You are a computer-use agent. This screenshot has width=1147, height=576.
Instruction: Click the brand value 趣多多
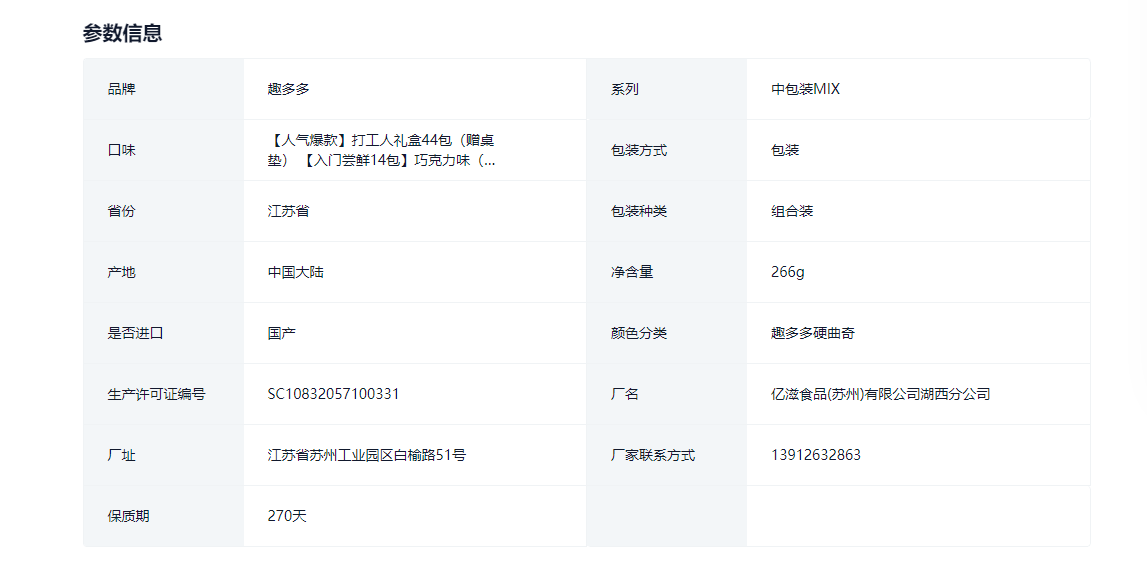click(x=288, y=89)
